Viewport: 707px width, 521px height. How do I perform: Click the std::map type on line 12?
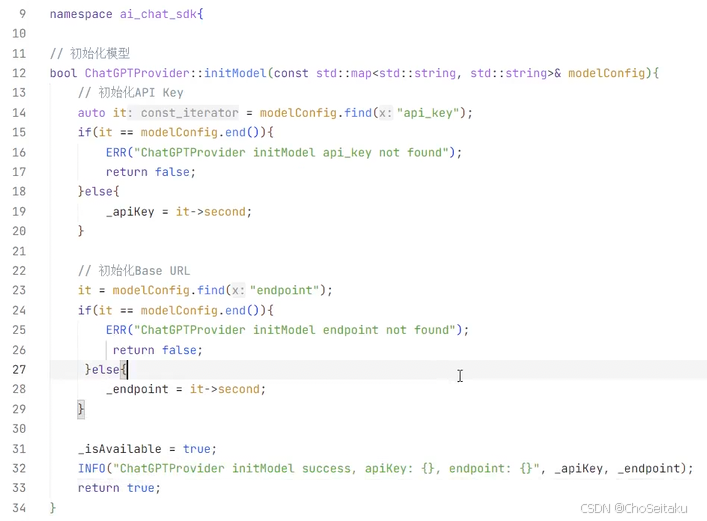click(x=344, y=73)
